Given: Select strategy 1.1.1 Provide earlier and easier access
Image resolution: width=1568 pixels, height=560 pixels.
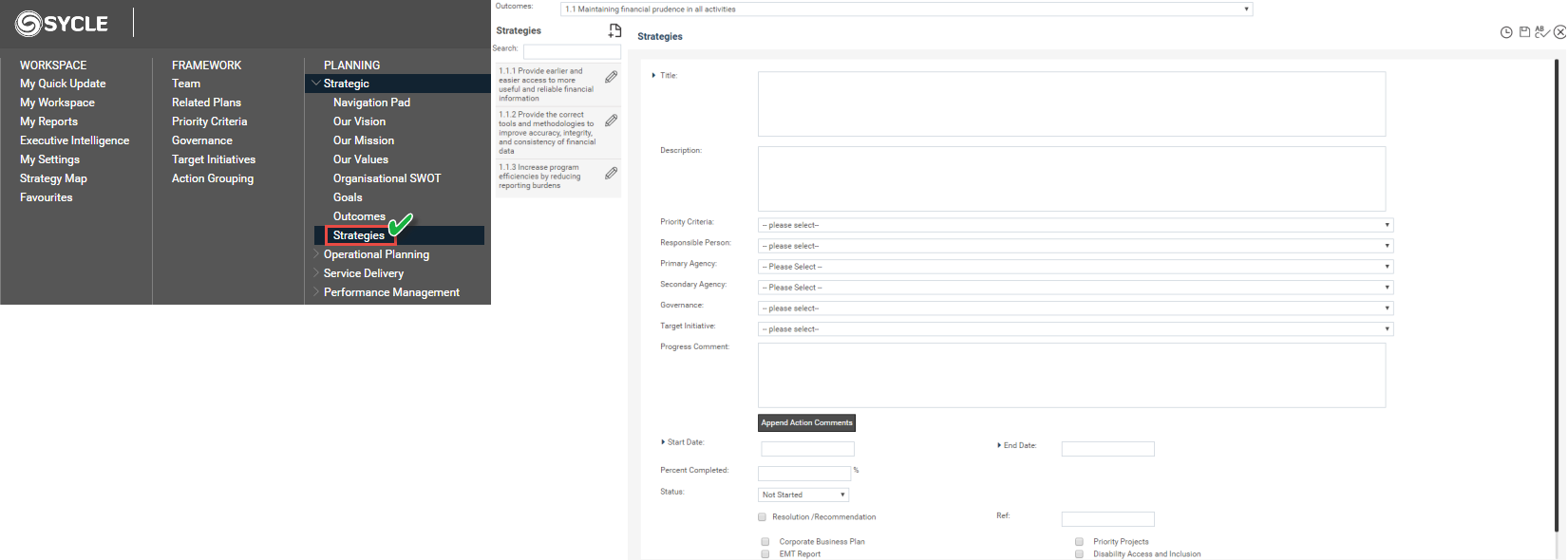Looking at the screenshot, I should point(547,84).
